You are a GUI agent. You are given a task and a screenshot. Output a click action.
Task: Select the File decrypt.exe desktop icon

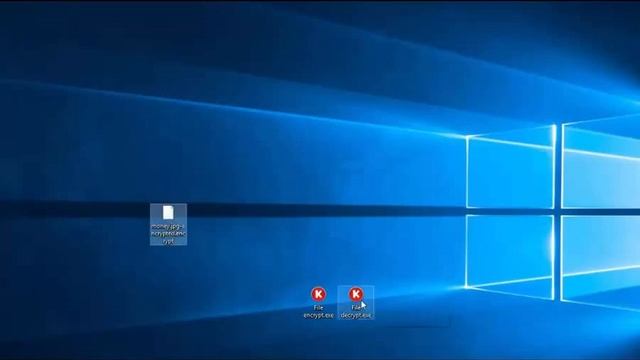coord(356,294)
